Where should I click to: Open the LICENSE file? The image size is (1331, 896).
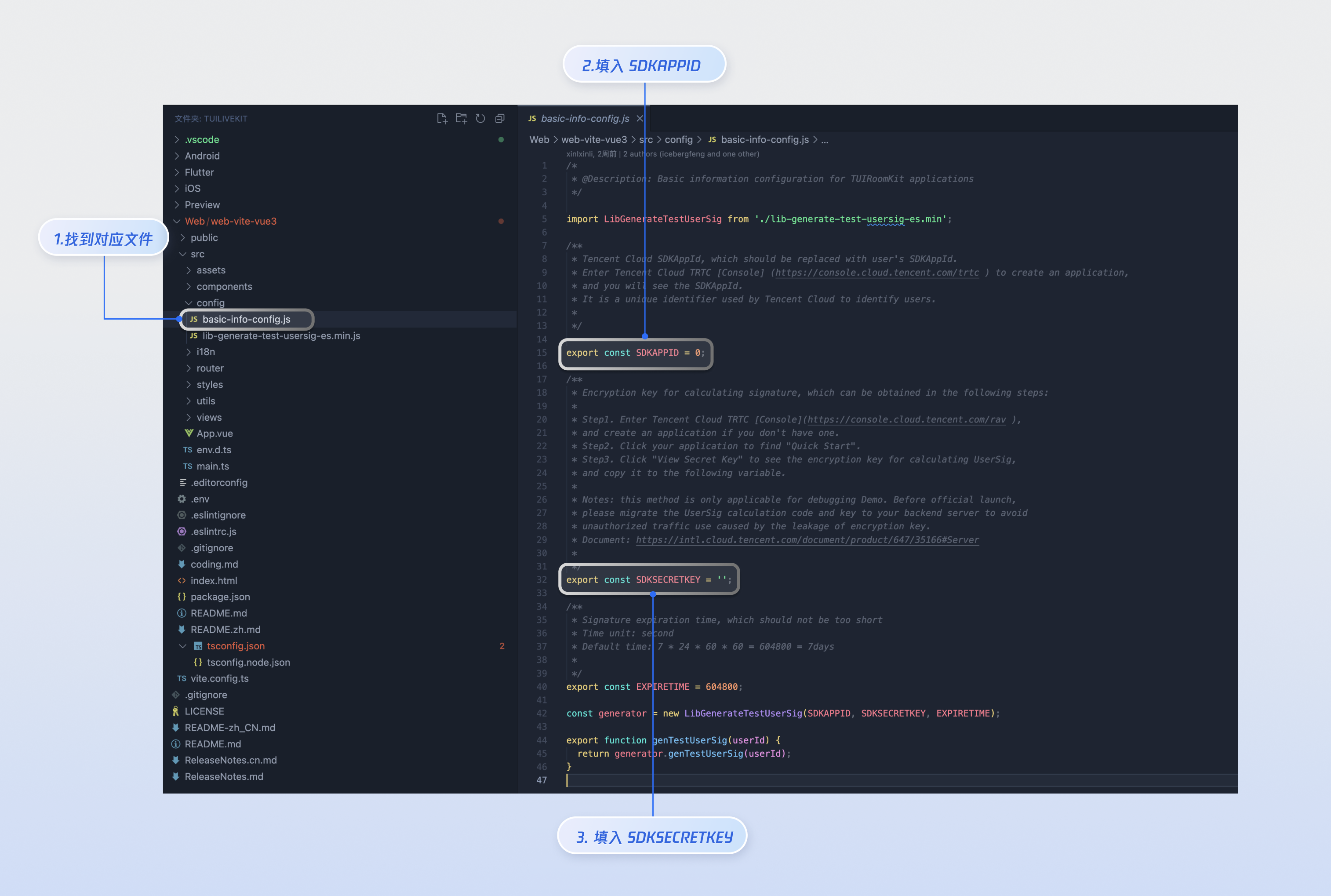tap(204, 711)
